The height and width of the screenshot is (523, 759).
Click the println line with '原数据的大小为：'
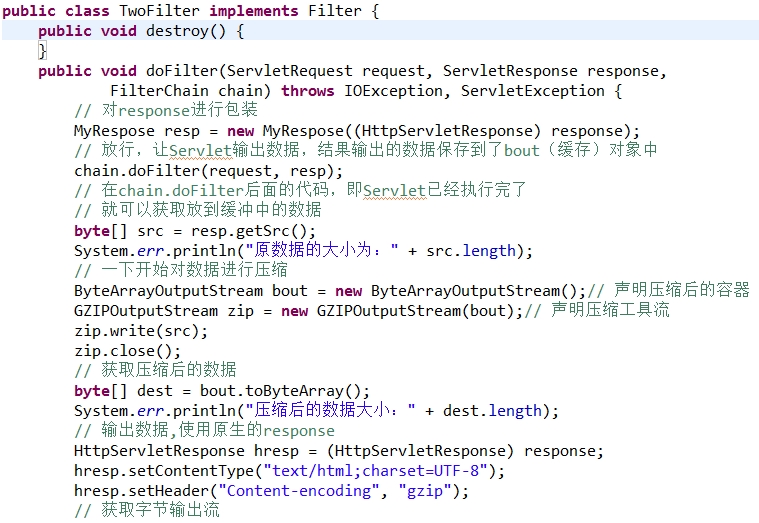click(304, 251)
